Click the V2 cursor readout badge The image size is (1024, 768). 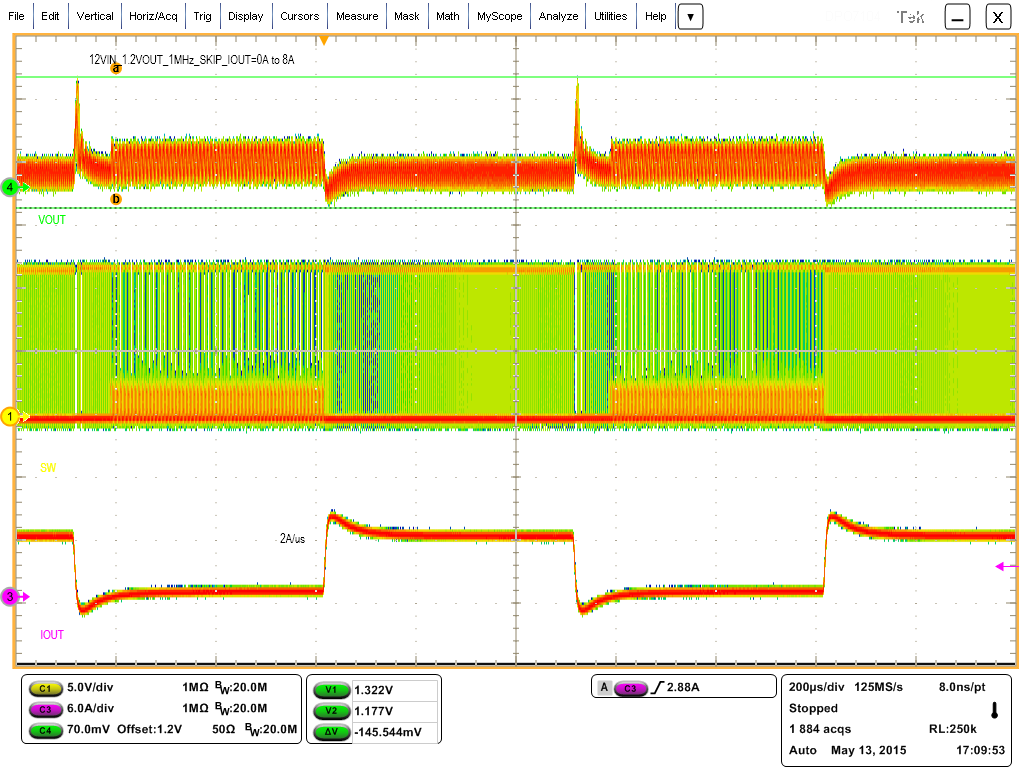331,711
